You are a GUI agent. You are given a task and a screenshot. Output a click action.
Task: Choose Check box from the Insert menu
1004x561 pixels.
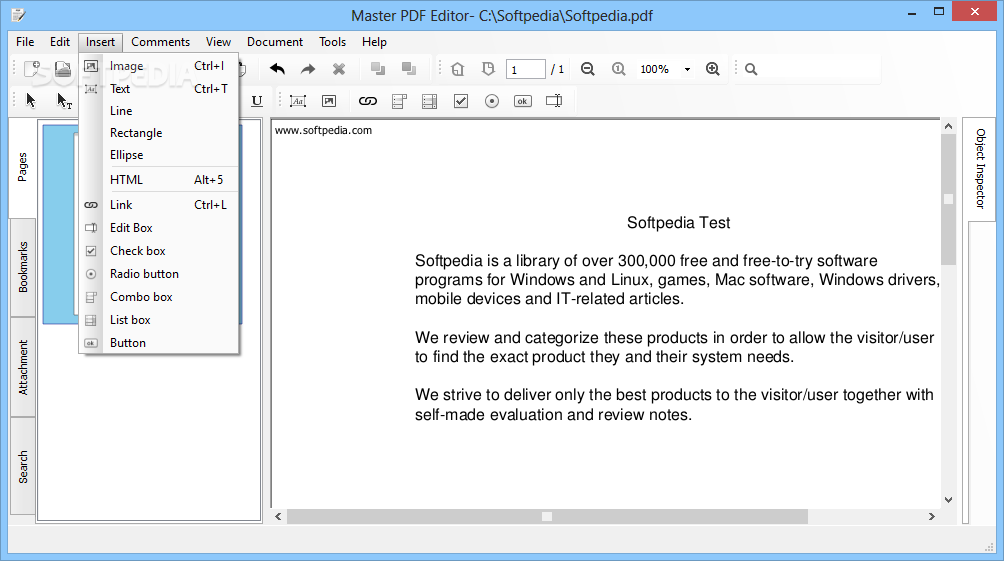pyautogui.click(x=159, y=251)
